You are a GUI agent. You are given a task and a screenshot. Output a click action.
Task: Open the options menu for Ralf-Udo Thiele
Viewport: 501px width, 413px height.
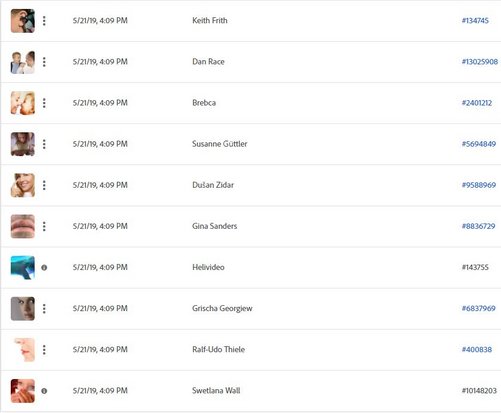(44, 350)
